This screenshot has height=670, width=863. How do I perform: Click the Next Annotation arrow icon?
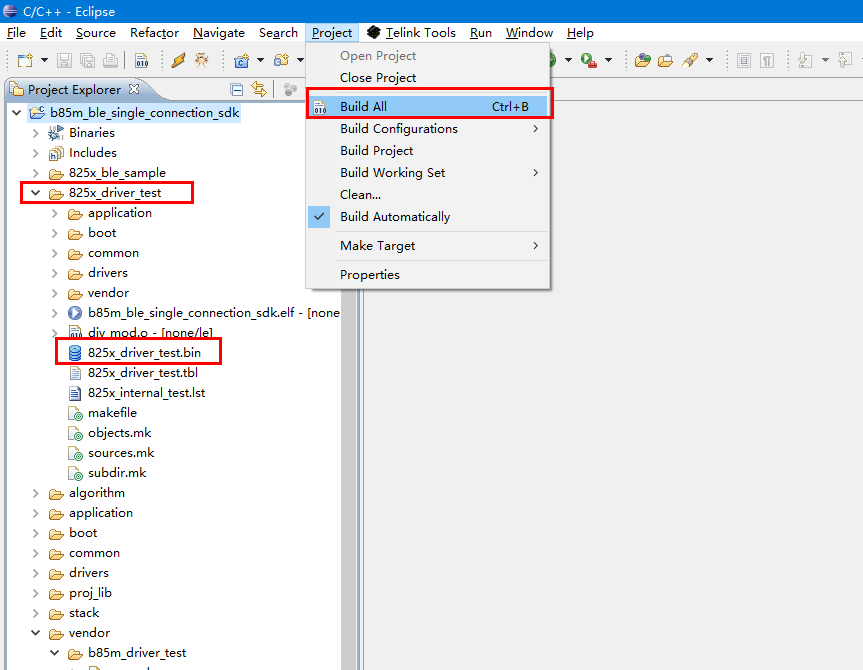pos(805,60)
